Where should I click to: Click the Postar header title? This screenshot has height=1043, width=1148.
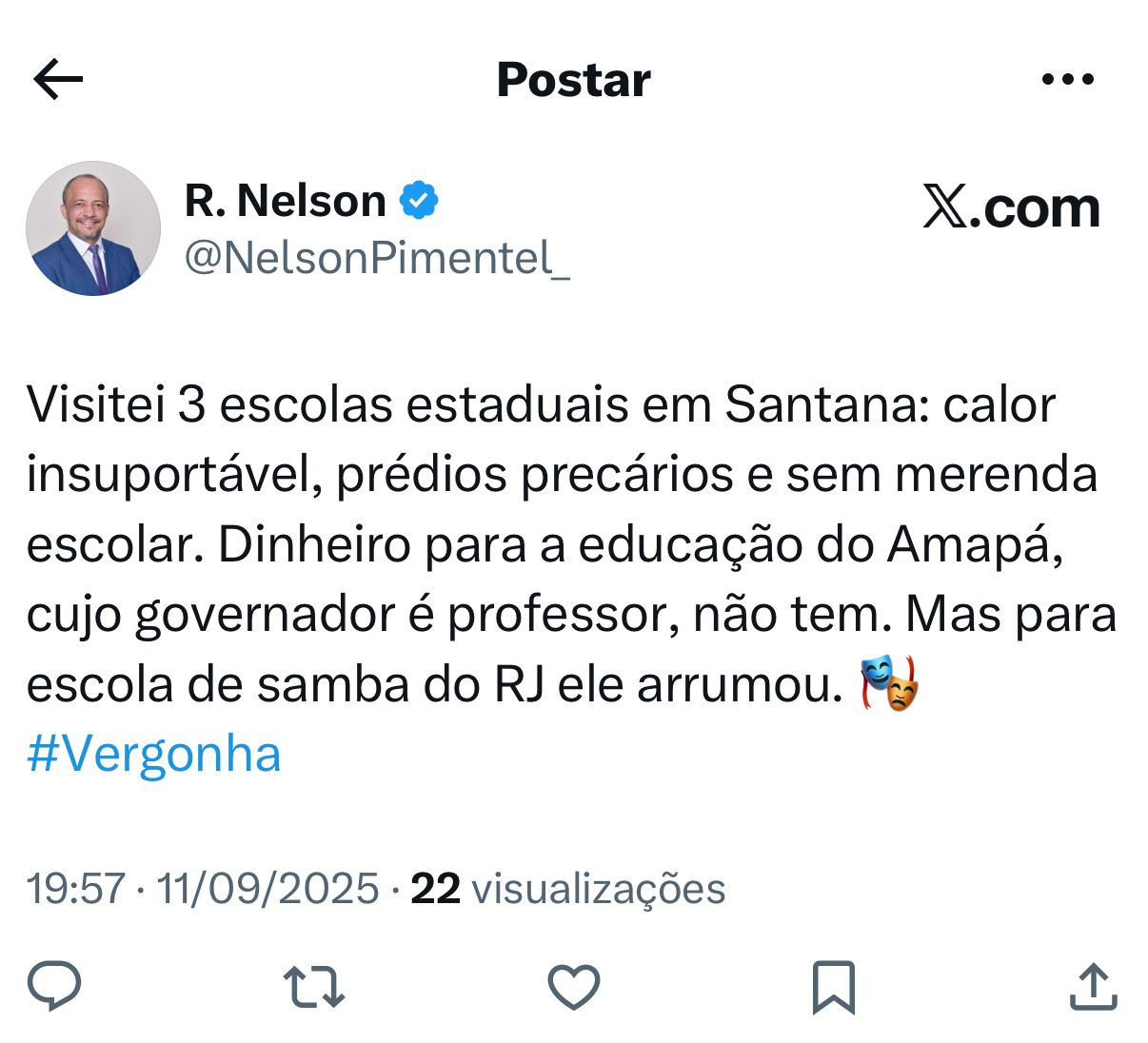click(x=574, y=80)
